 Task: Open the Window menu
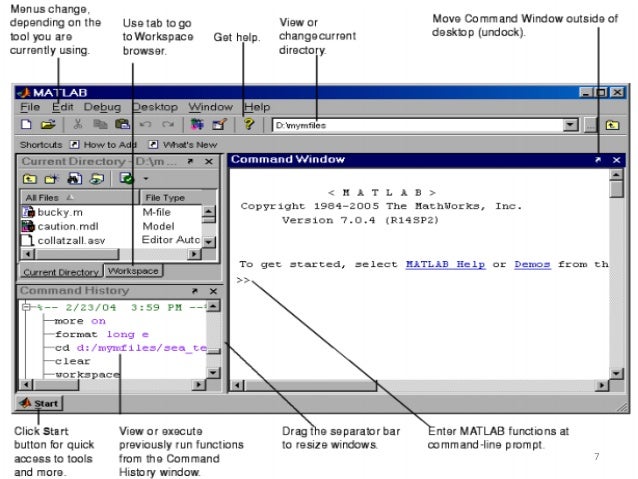pos(210,107)
